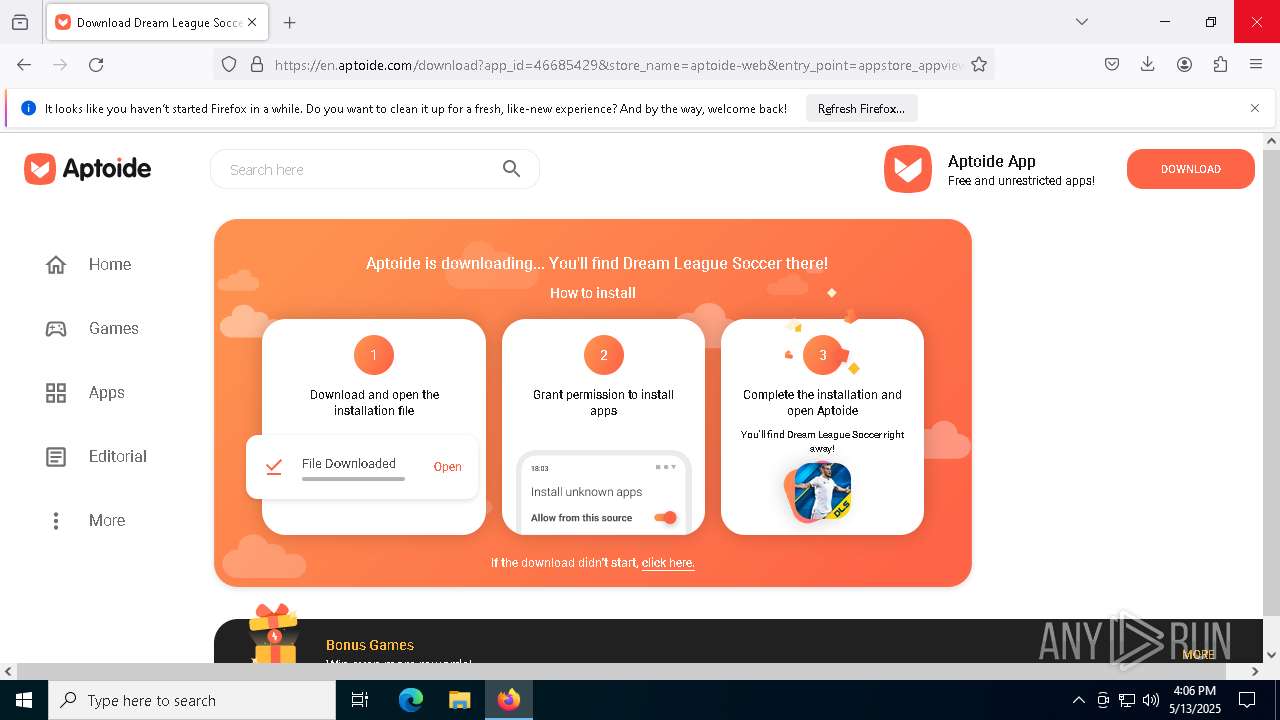Open Task View on the taskbar
Screen dimensions: 1280x720
click(x=360, y=700)
